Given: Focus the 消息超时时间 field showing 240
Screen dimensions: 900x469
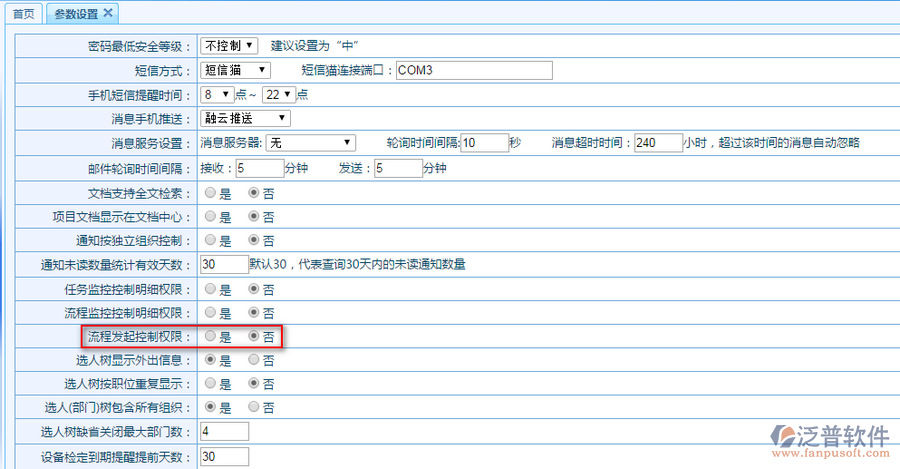Looking at the screenshot, I should [657, 143].
